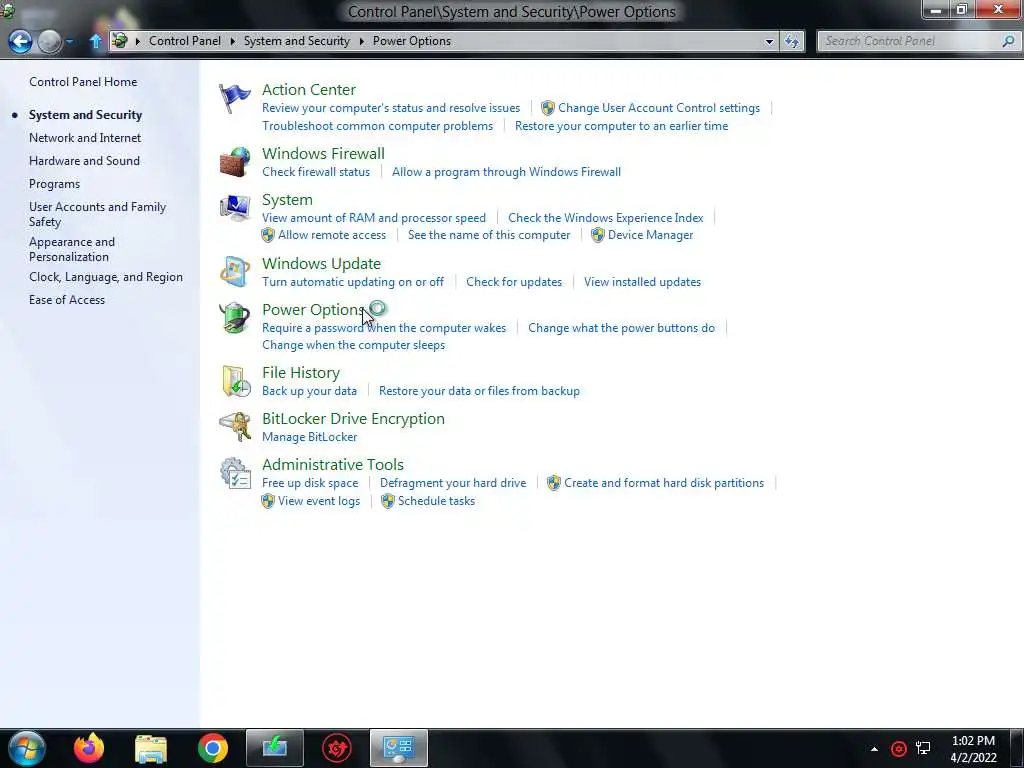The height and width of the screenshot is (768, 1024).
Task: Launch Firefox from the taskbar
Action: (89, 748)
